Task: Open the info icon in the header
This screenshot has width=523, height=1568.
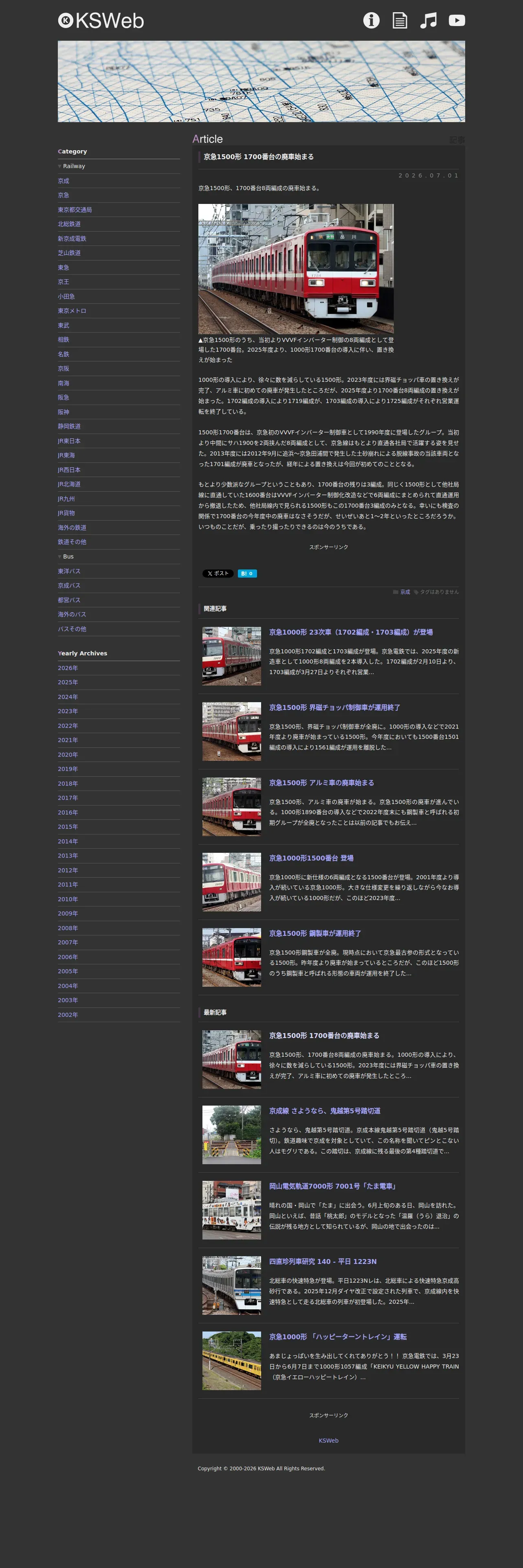Action: pos(371,21)
